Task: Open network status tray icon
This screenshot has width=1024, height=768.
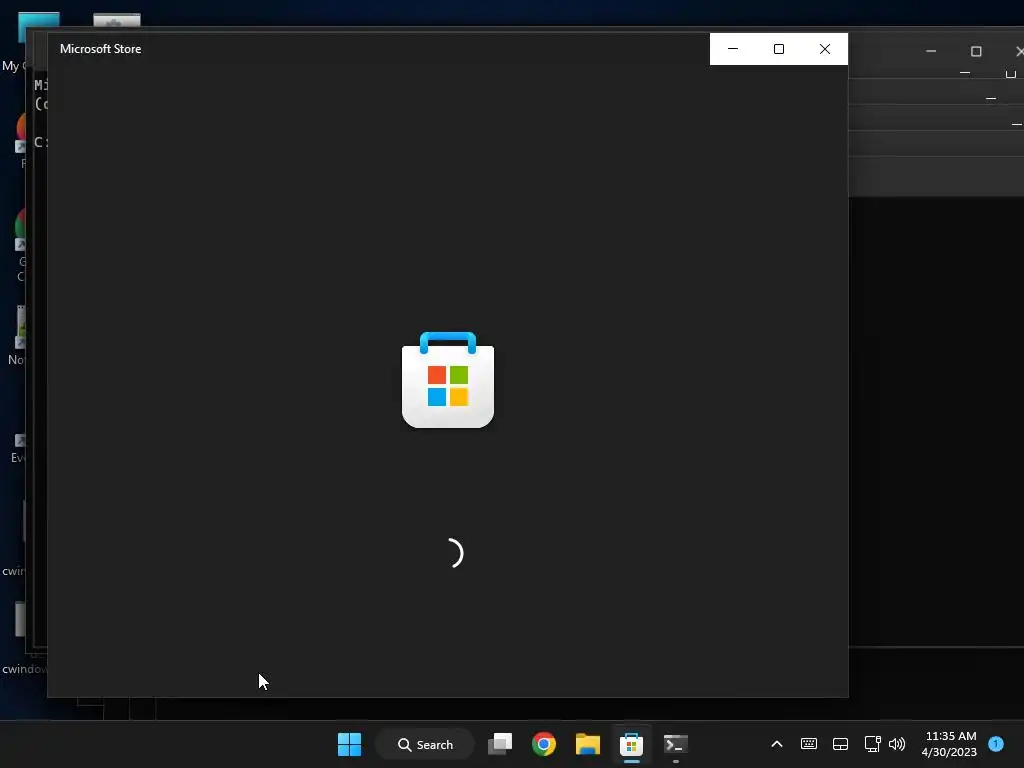Action: click(x=872, y=744)
